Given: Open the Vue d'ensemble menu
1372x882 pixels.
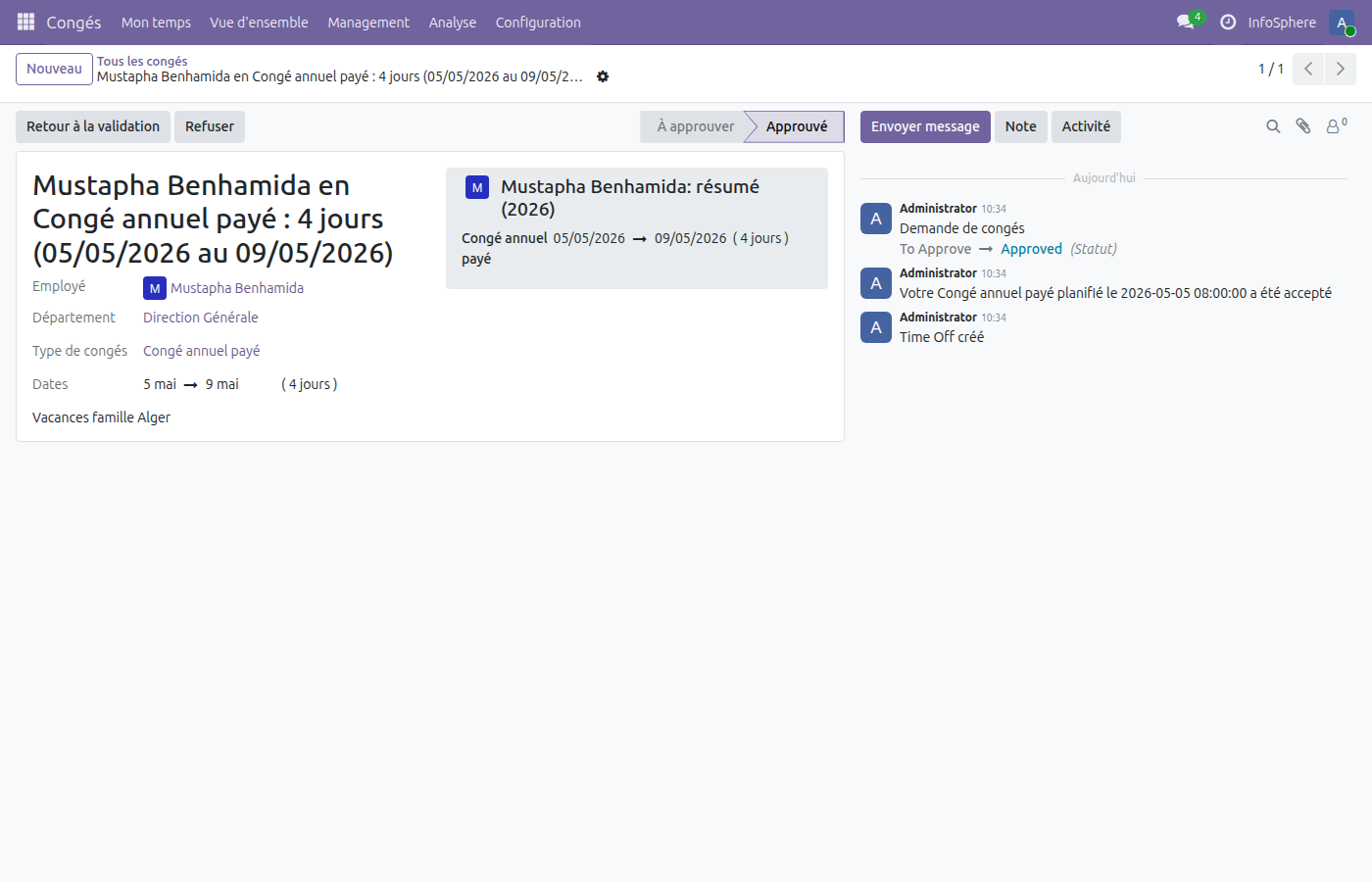Looking at the screenshot, I should (259, 23).
